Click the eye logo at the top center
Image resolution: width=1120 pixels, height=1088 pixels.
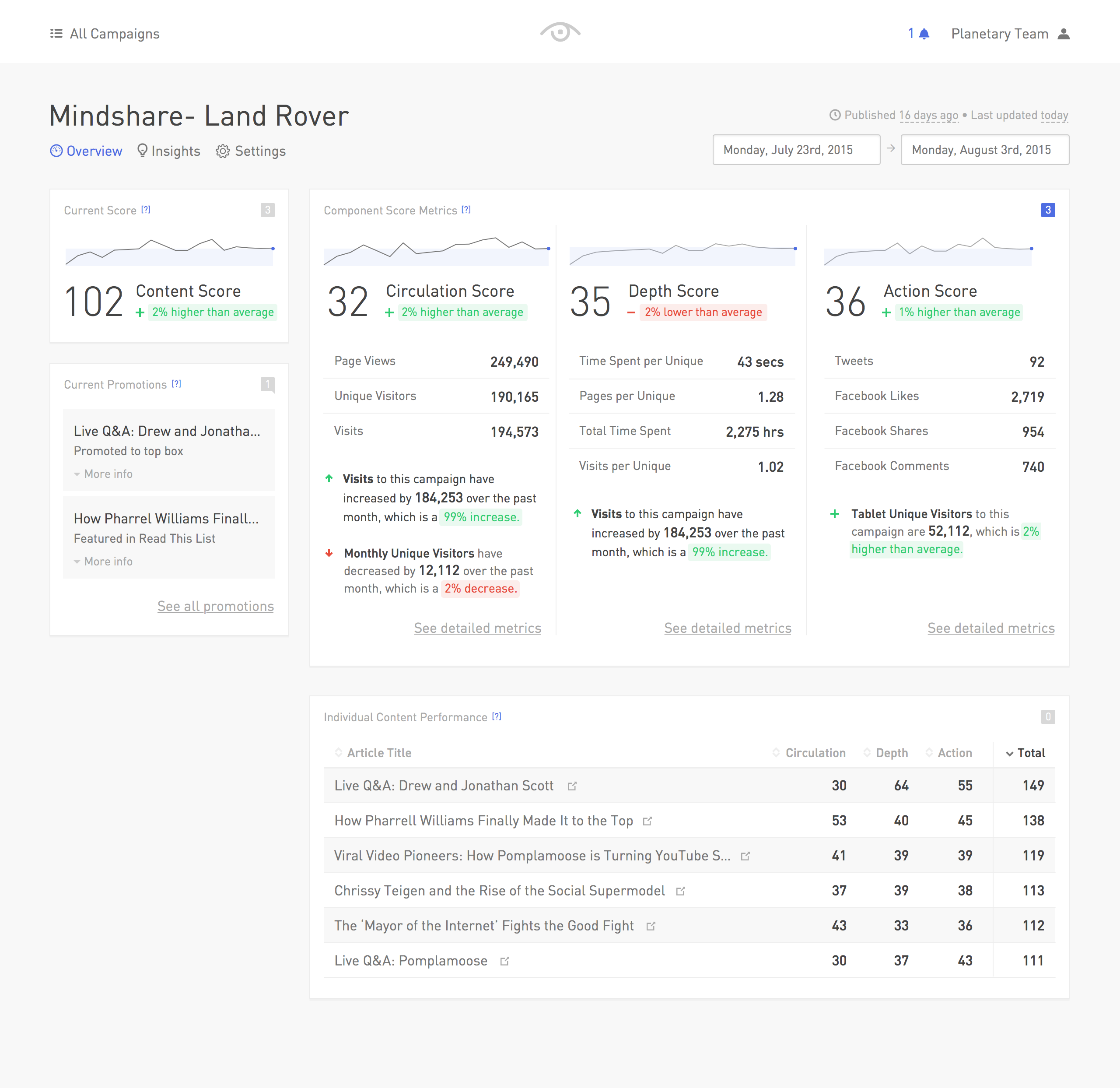click(560, 32)
